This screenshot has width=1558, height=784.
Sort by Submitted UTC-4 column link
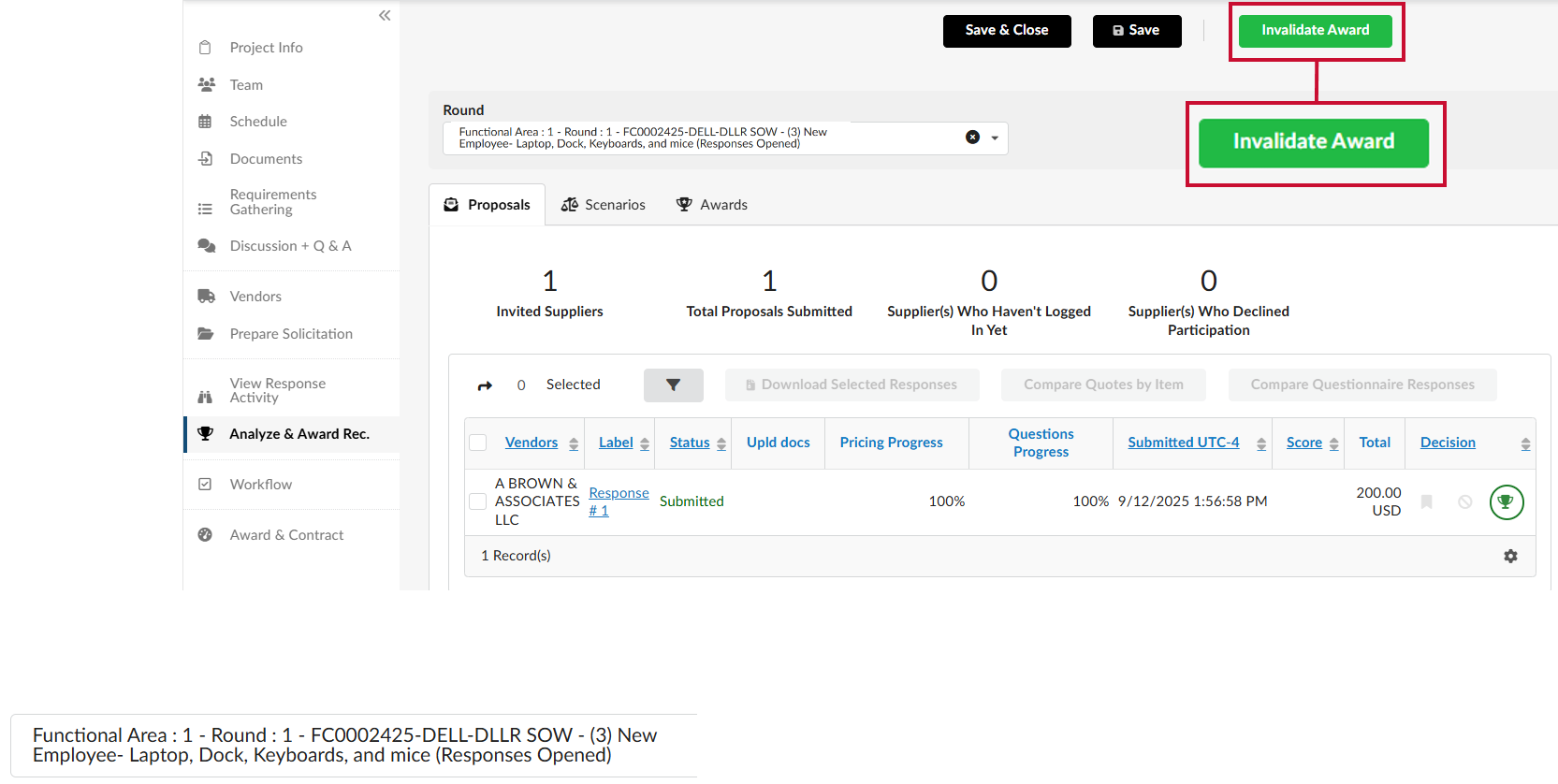click(x=1184, y=443)
